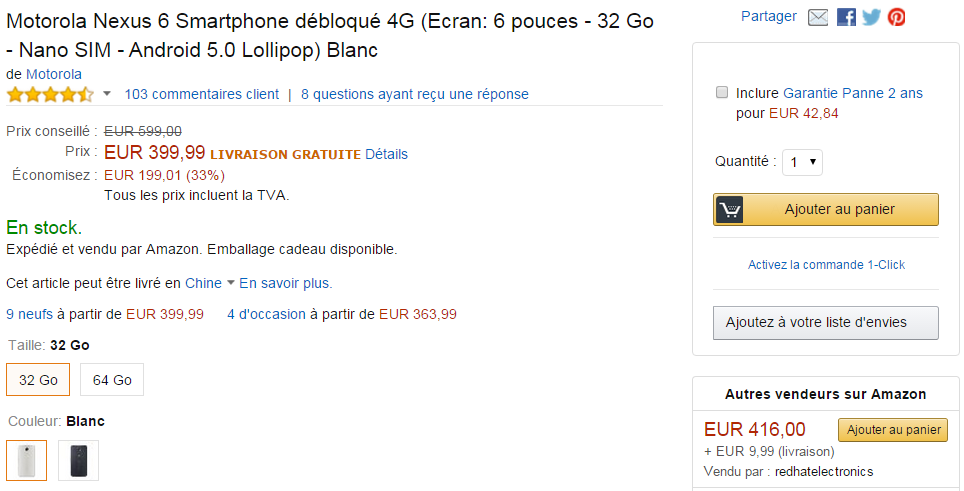Screen dimensions: 964x491
Task: Choose the white phone color swatch
Action: click(x=26, y=460)
